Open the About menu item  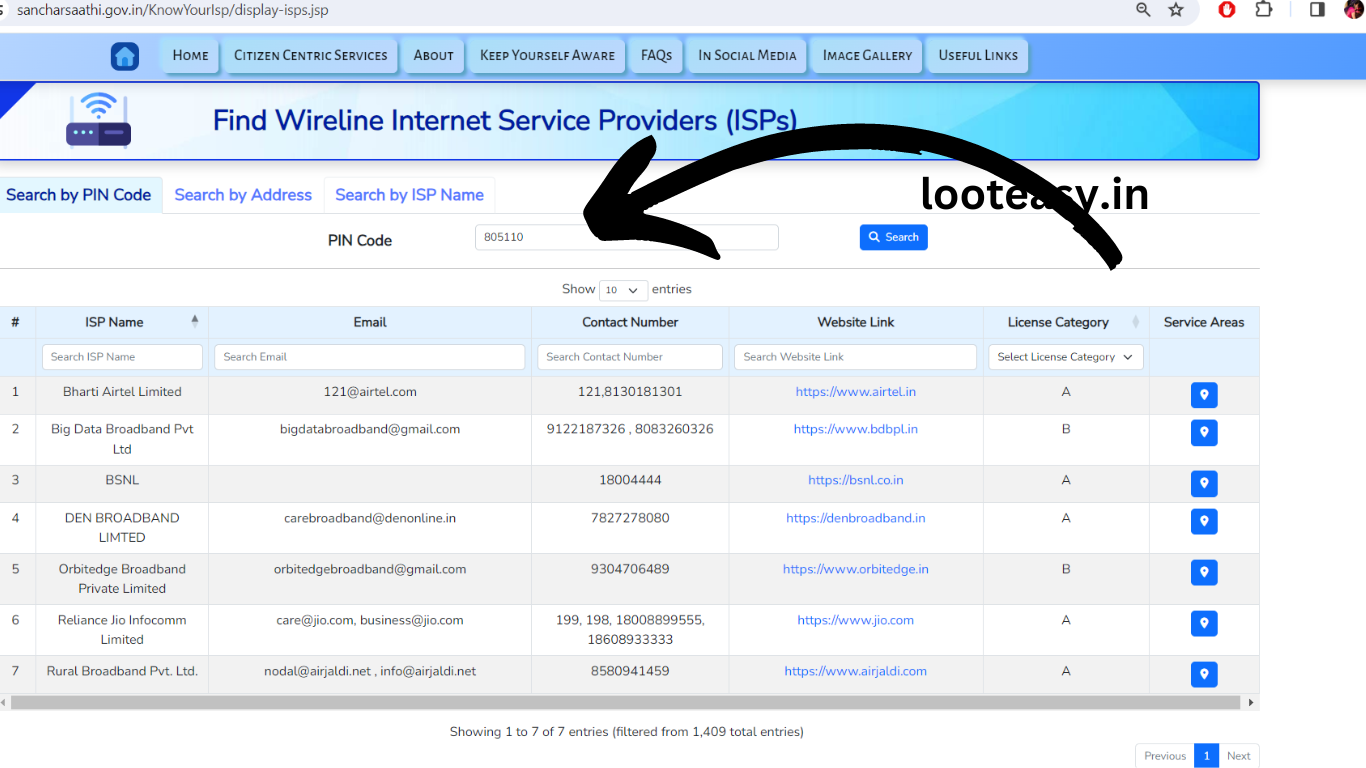pos(434,56)
